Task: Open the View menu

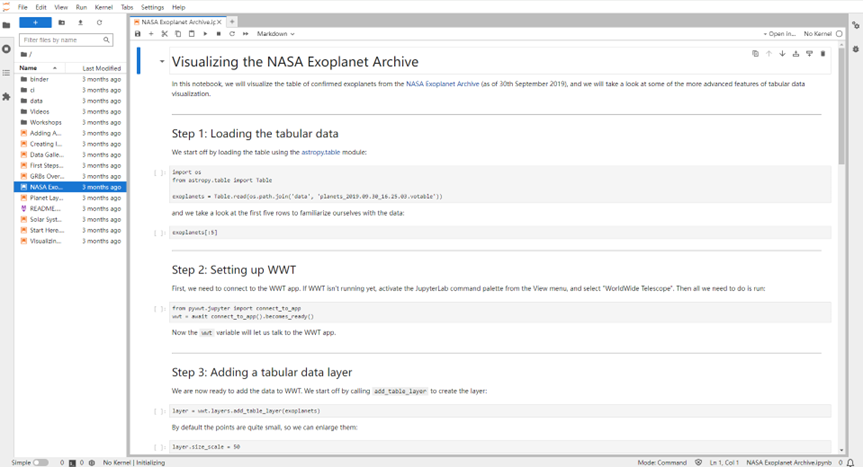Action: (x=61, y=7)
